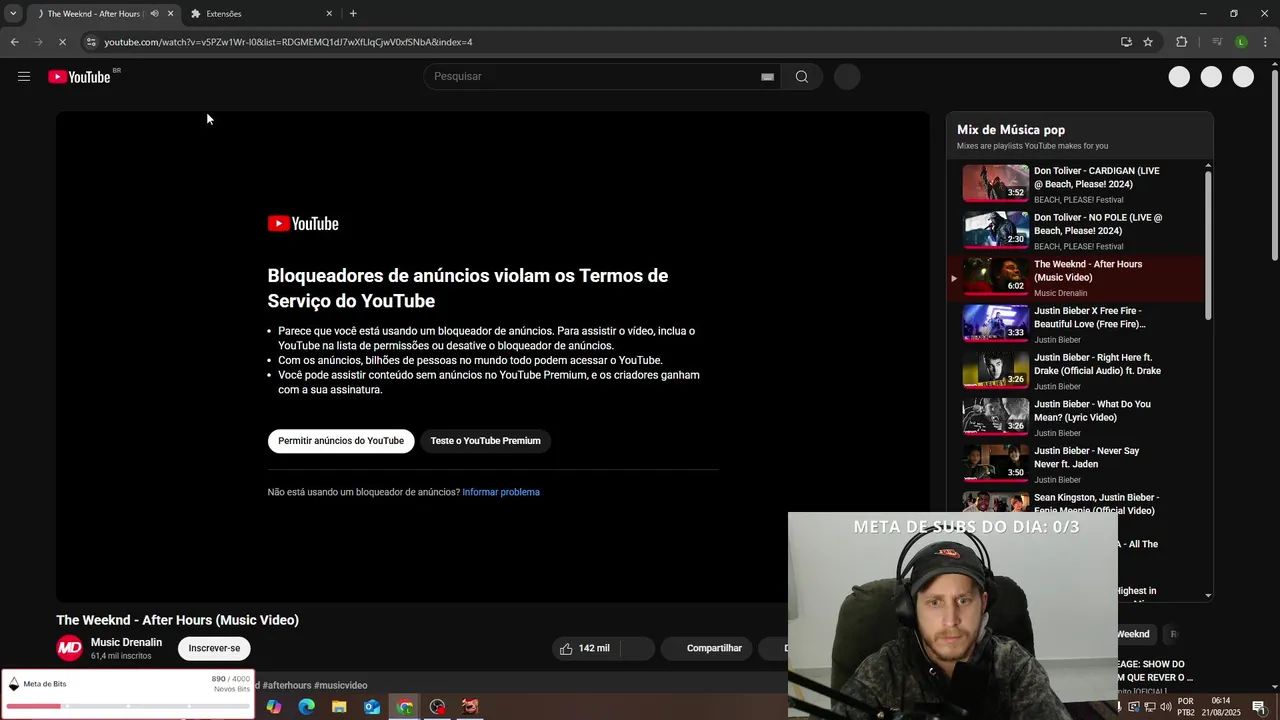Open Outlook from the taskbar

[x=372, y=707]
